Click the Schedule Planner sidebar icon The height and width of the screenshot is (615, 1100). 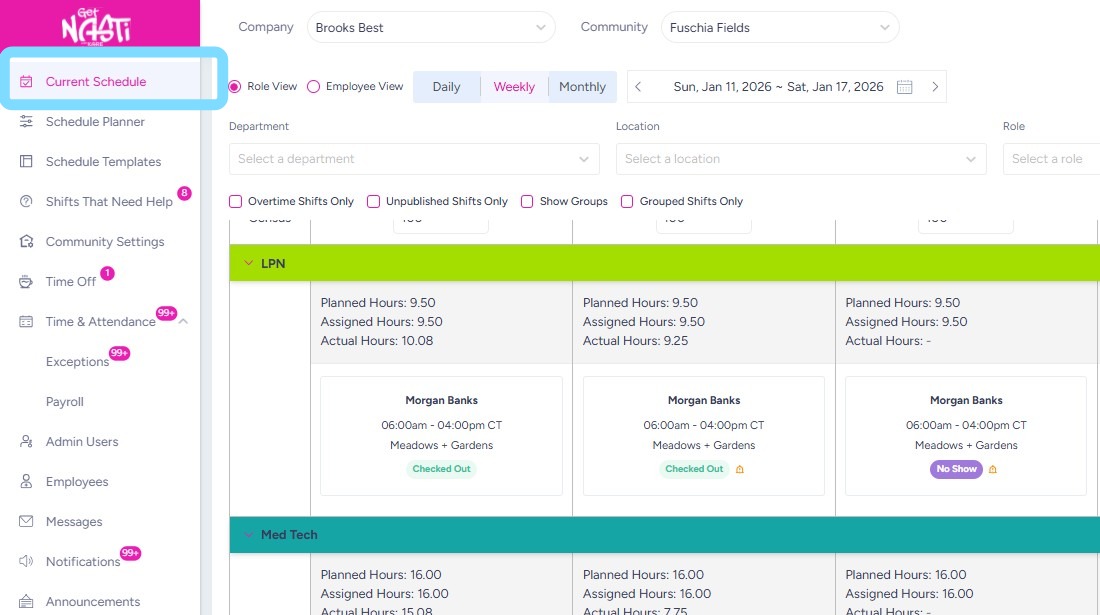26,122
